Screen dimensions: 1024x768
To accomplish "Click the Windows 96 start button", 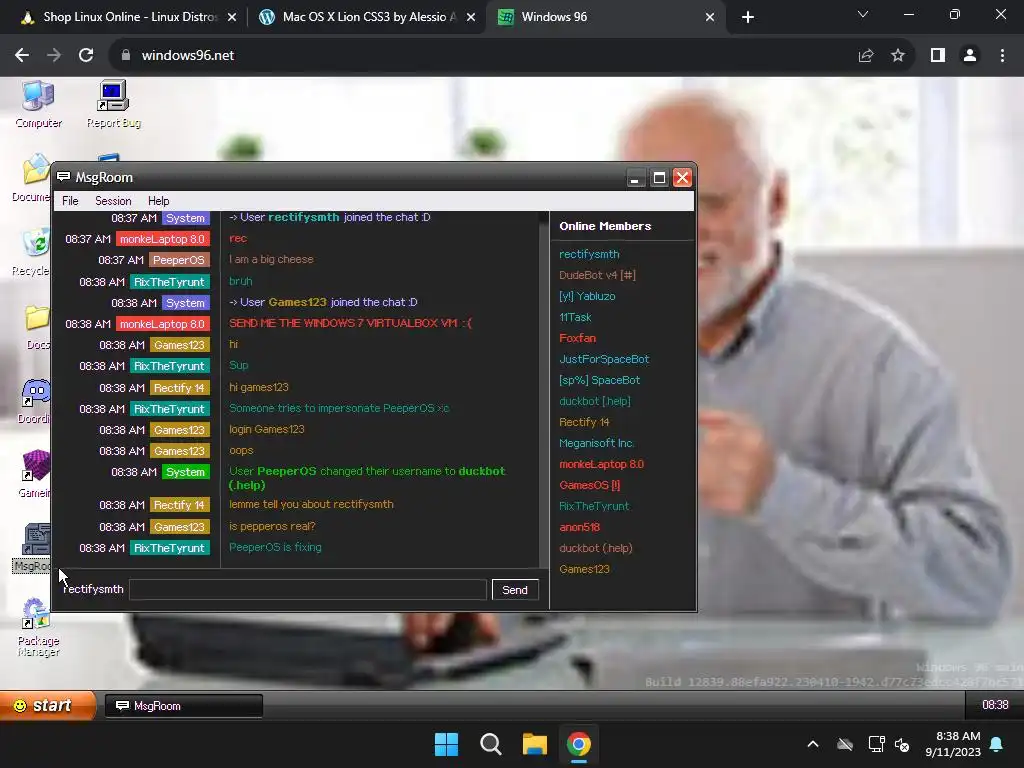I will (x=47, y=705).
